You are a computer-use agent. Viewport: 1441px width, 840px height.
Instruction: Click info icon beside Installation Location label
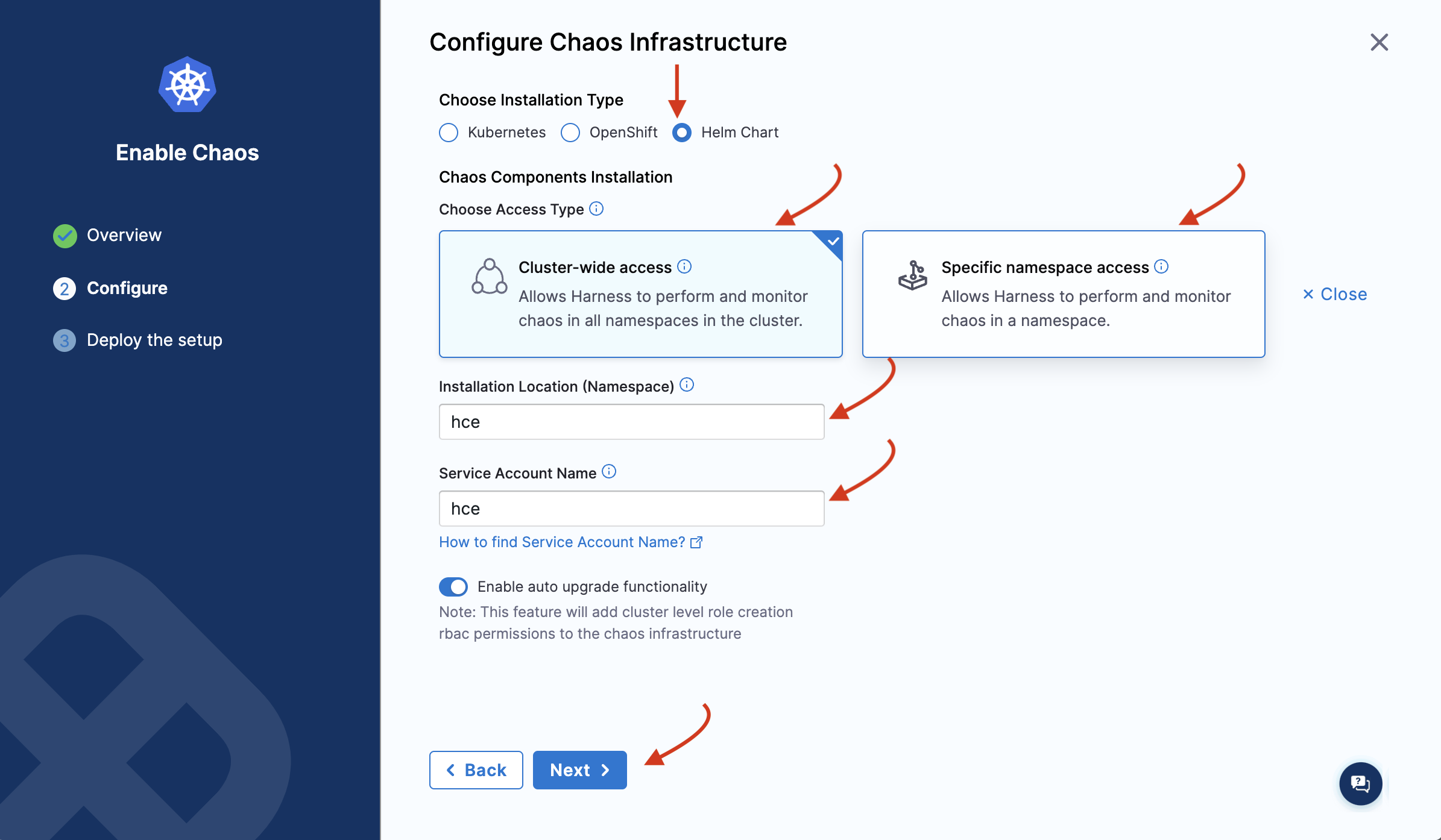[687, 384]
